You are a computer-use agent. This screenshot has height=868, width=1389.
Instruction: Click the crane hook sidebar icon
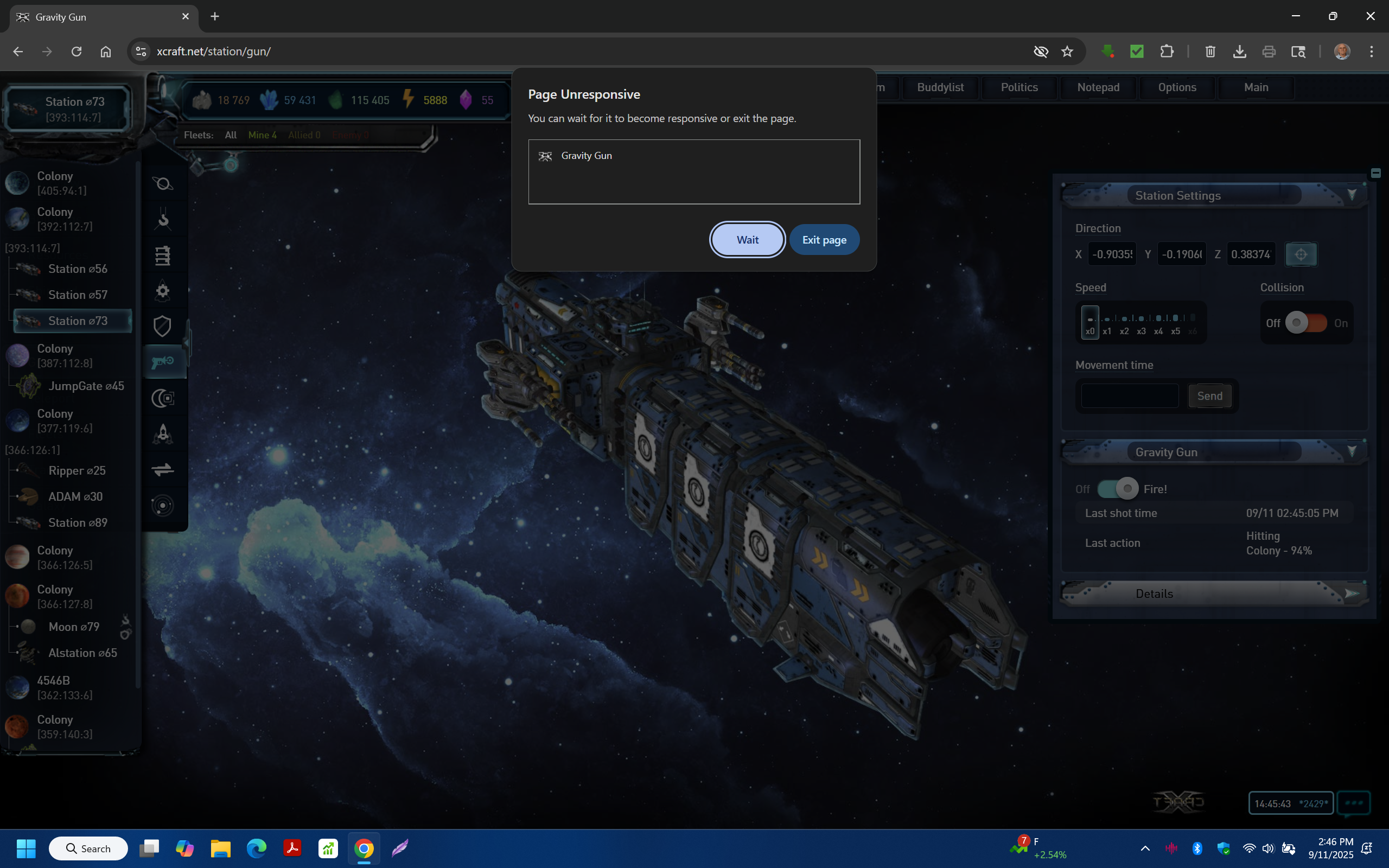(163, 219)
